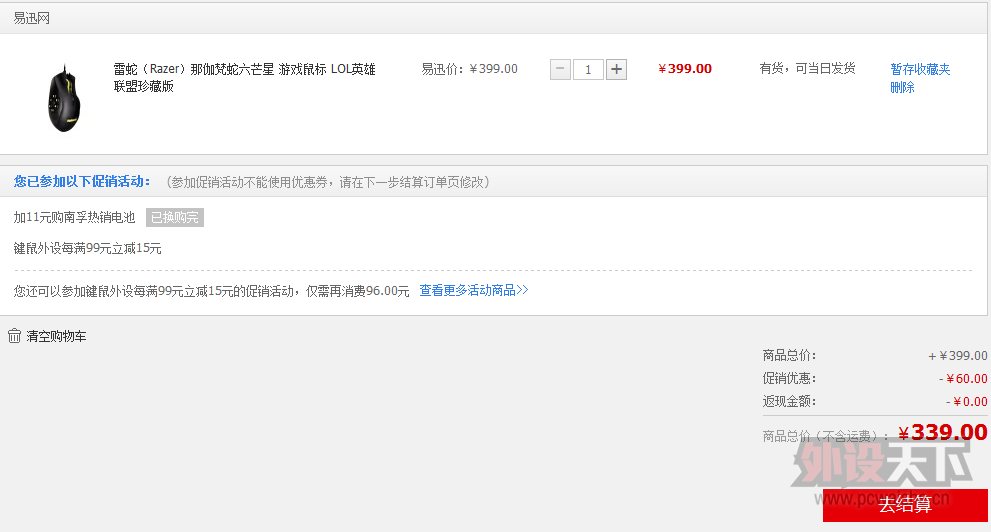991x532 pixels.
Task: Select the red item subtotal ¥399.00
Action: click(685, 68)
